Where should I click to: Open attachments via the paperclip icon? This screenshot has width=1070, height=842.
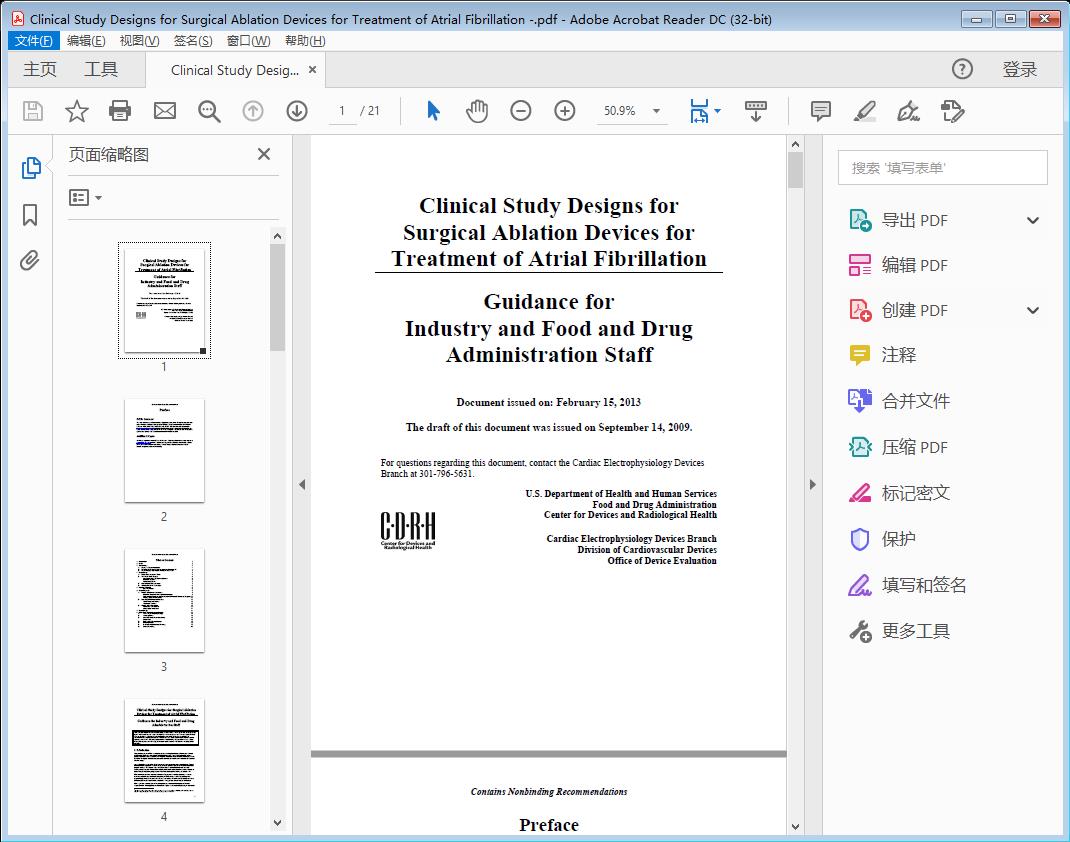(31, 260)
